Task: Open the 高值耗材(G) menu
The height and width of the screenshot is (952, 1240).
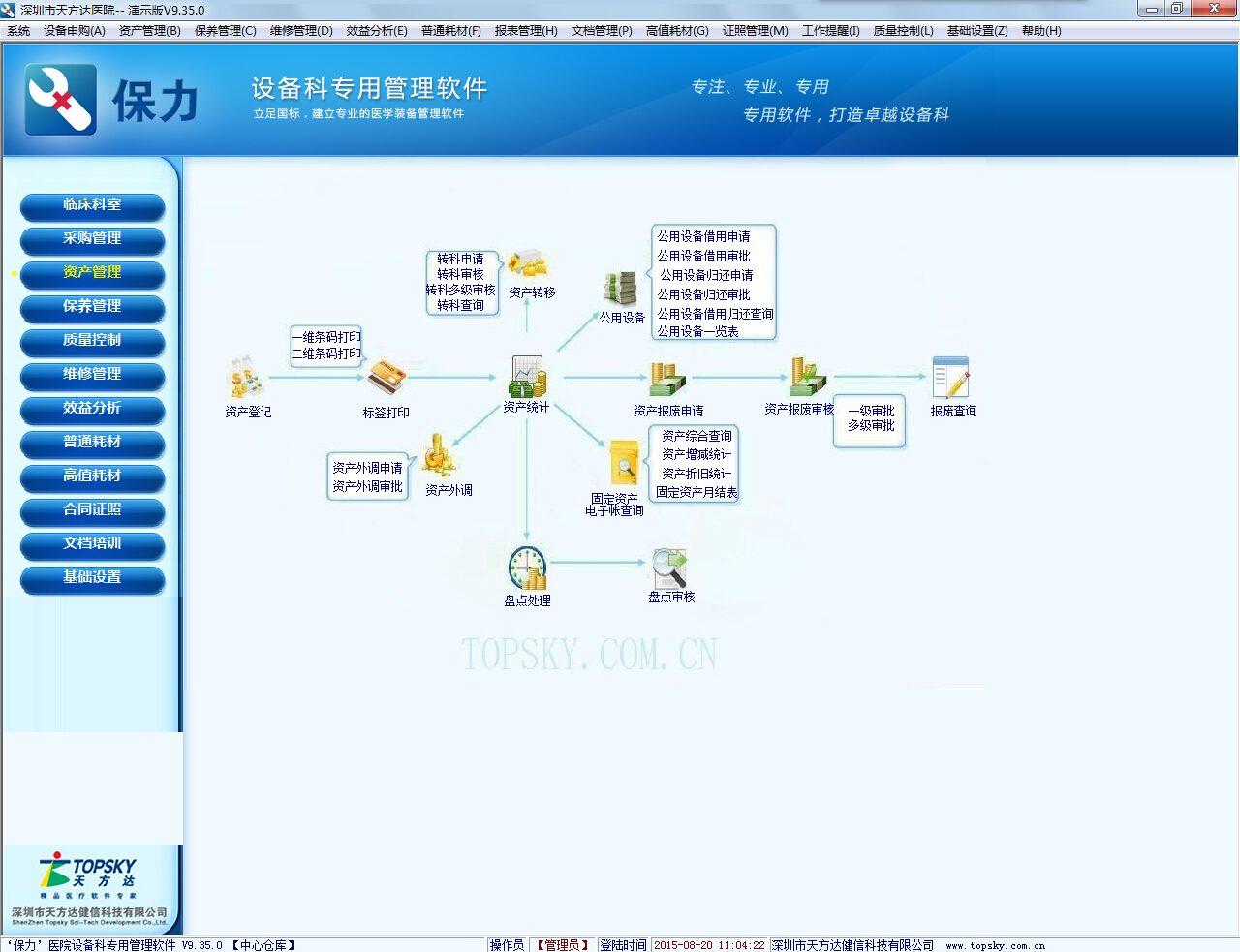Action: point(677,31)
